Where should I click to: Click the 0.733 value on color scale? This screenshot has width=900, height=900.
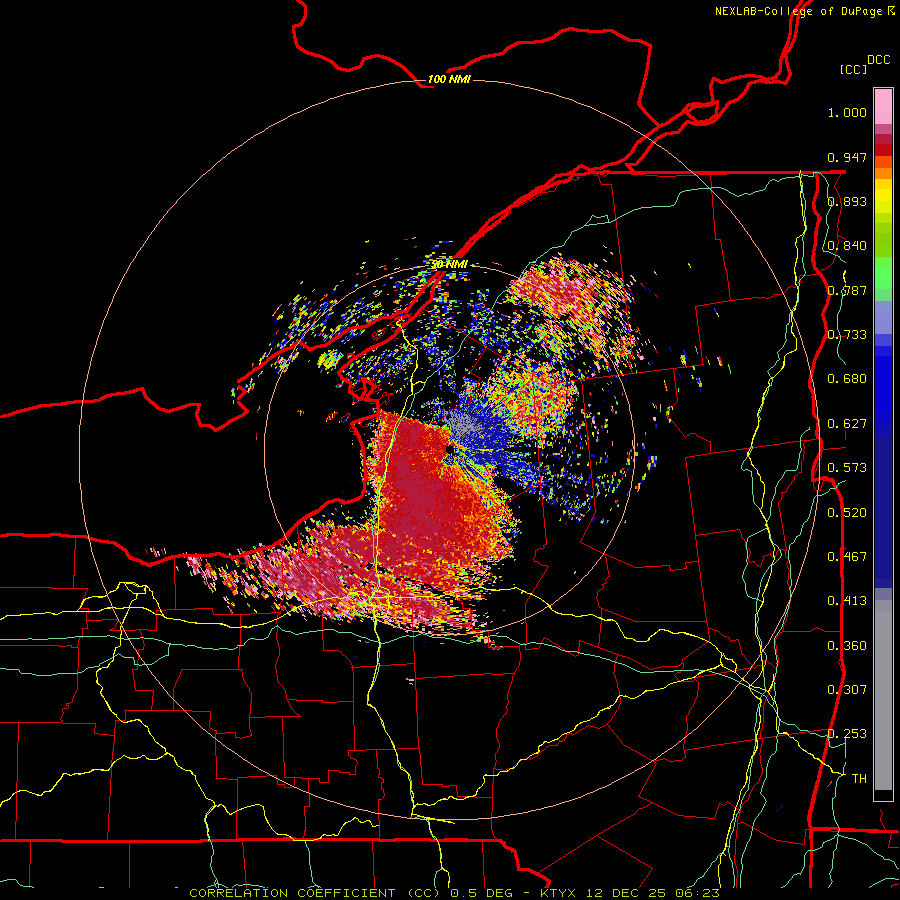847,335
